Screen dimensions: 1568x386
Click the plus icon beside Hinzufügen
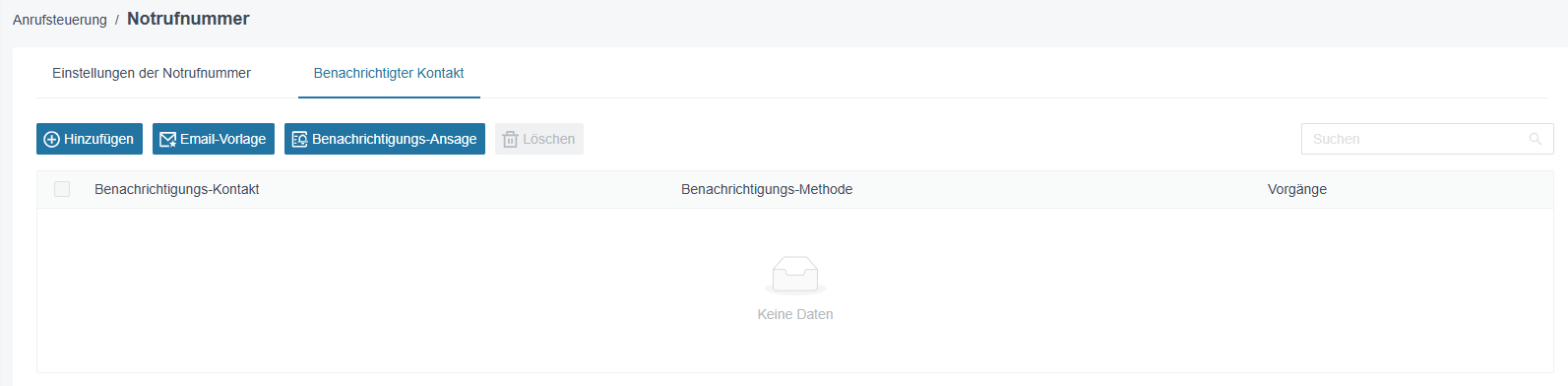click(52, 140)
